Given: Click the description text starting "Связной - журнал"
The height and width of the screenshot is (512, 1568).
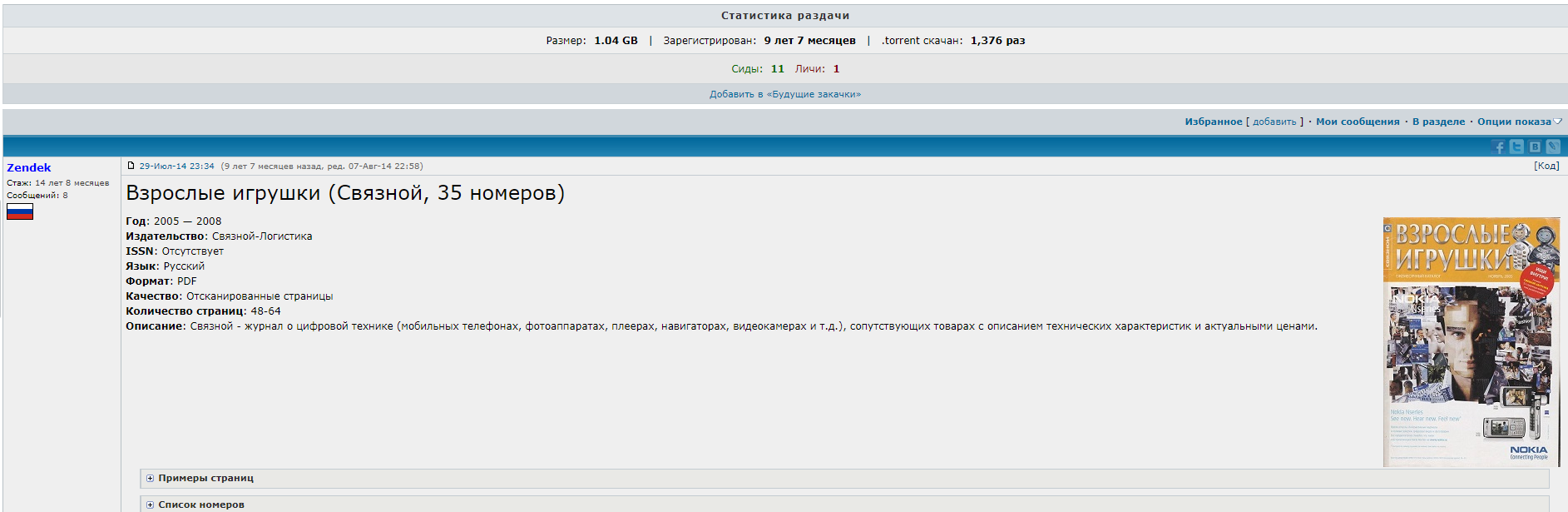Looking at the screenshot, I should (x=754, y=326).
